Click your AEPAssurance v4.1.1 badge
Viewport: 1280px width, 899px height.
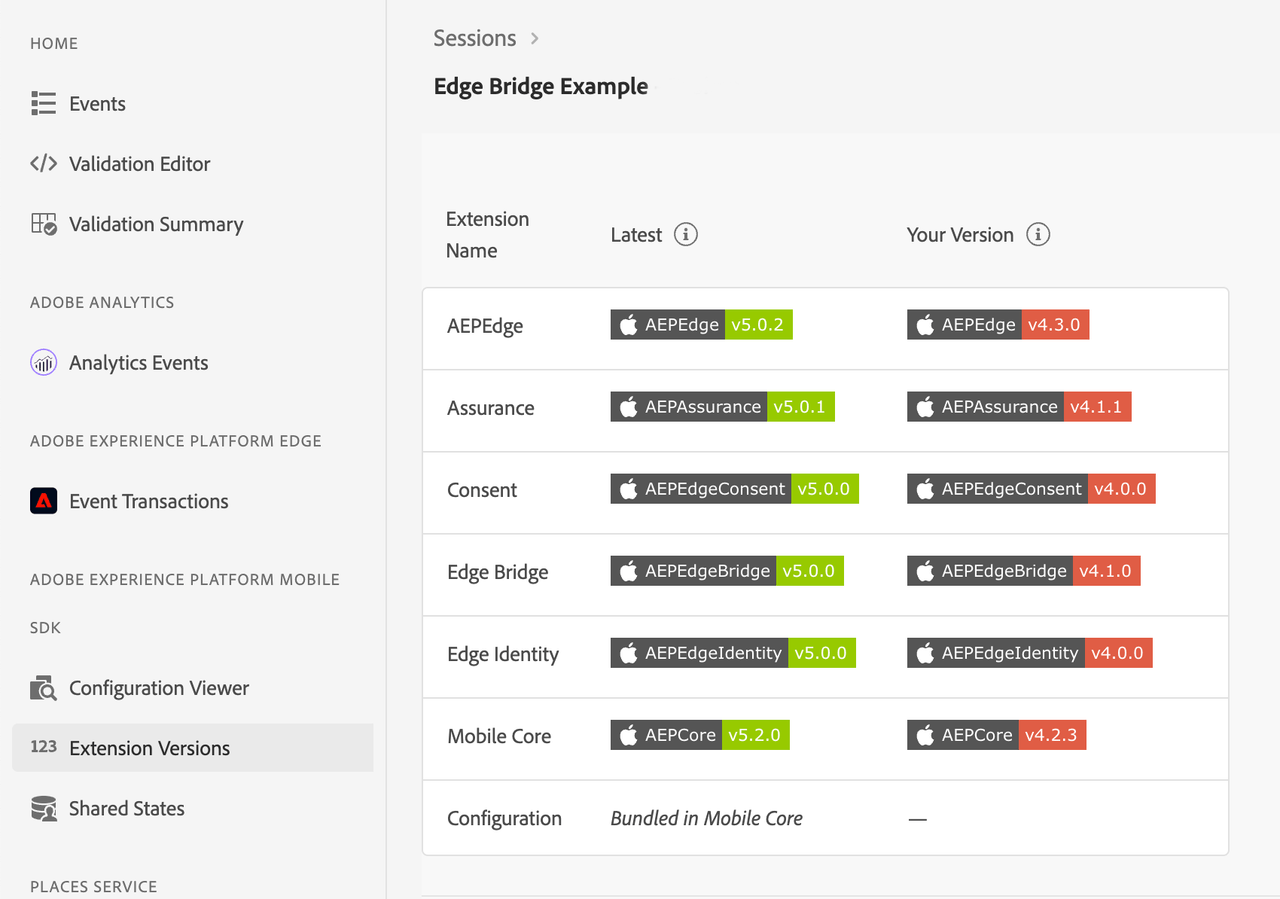(x=1019, y=406)
